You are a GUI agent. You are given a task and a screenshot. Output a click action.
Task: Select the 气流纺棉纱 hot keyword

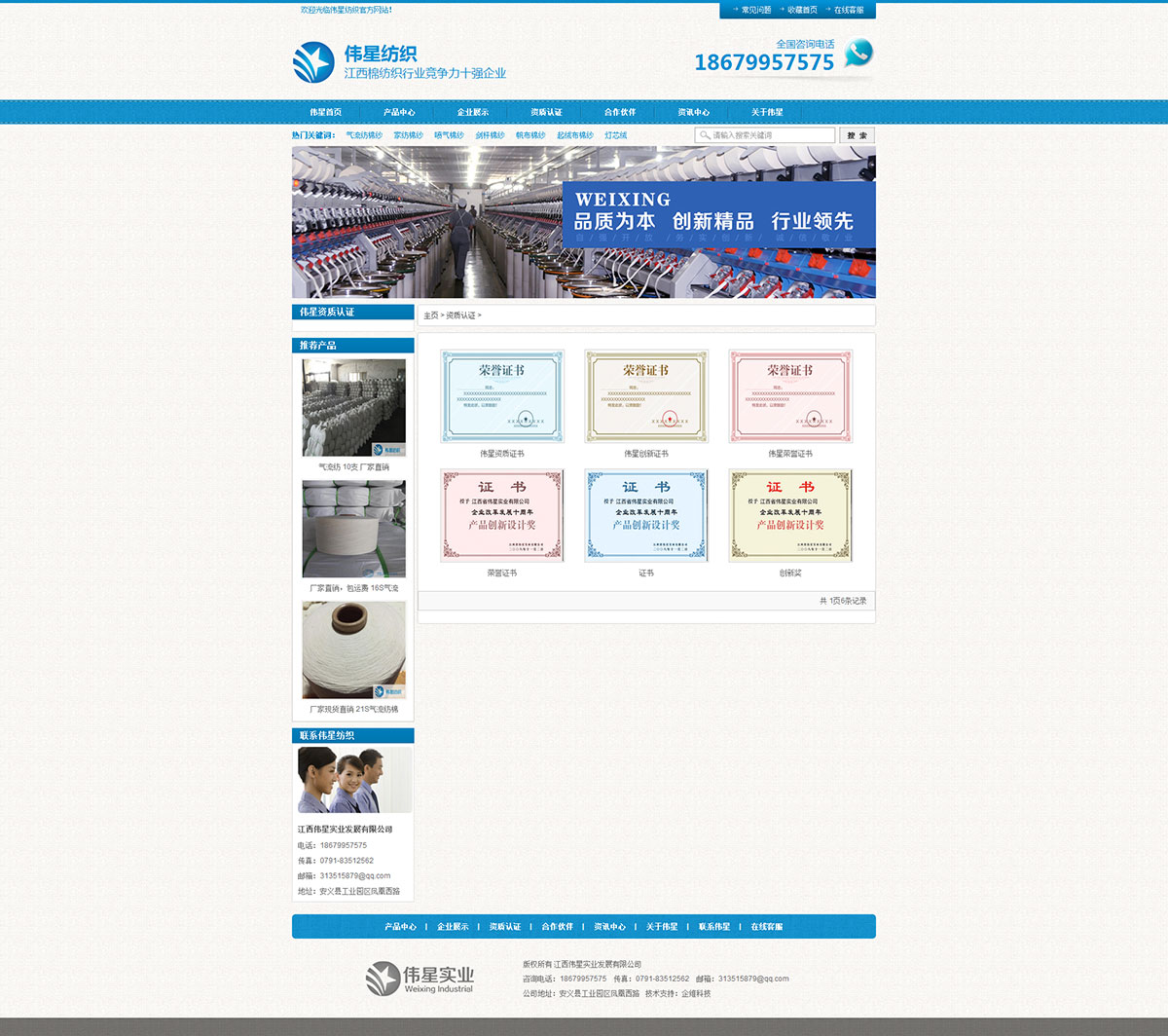(364, 135)
